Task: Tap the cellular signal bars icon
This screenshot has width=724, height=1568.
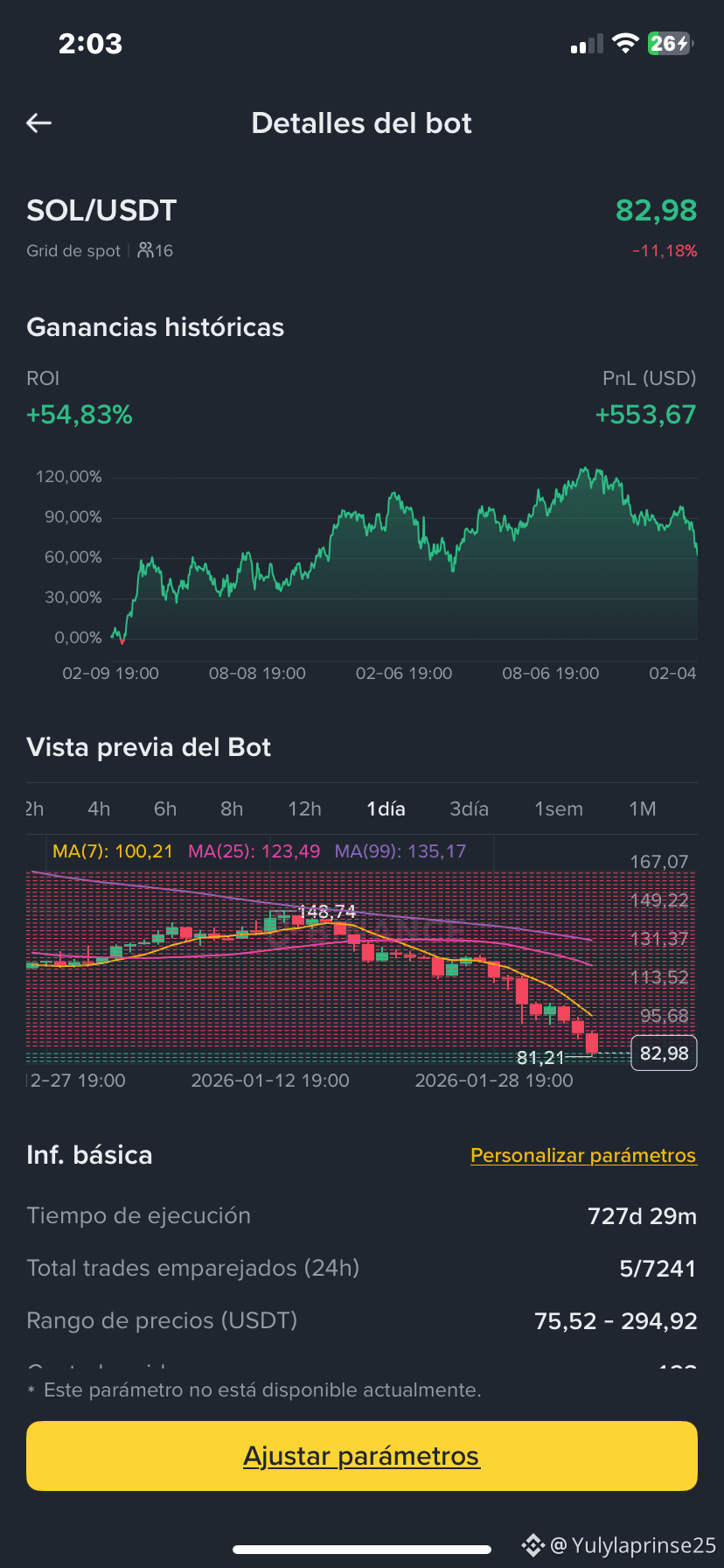Action: [x=587, y=45]
